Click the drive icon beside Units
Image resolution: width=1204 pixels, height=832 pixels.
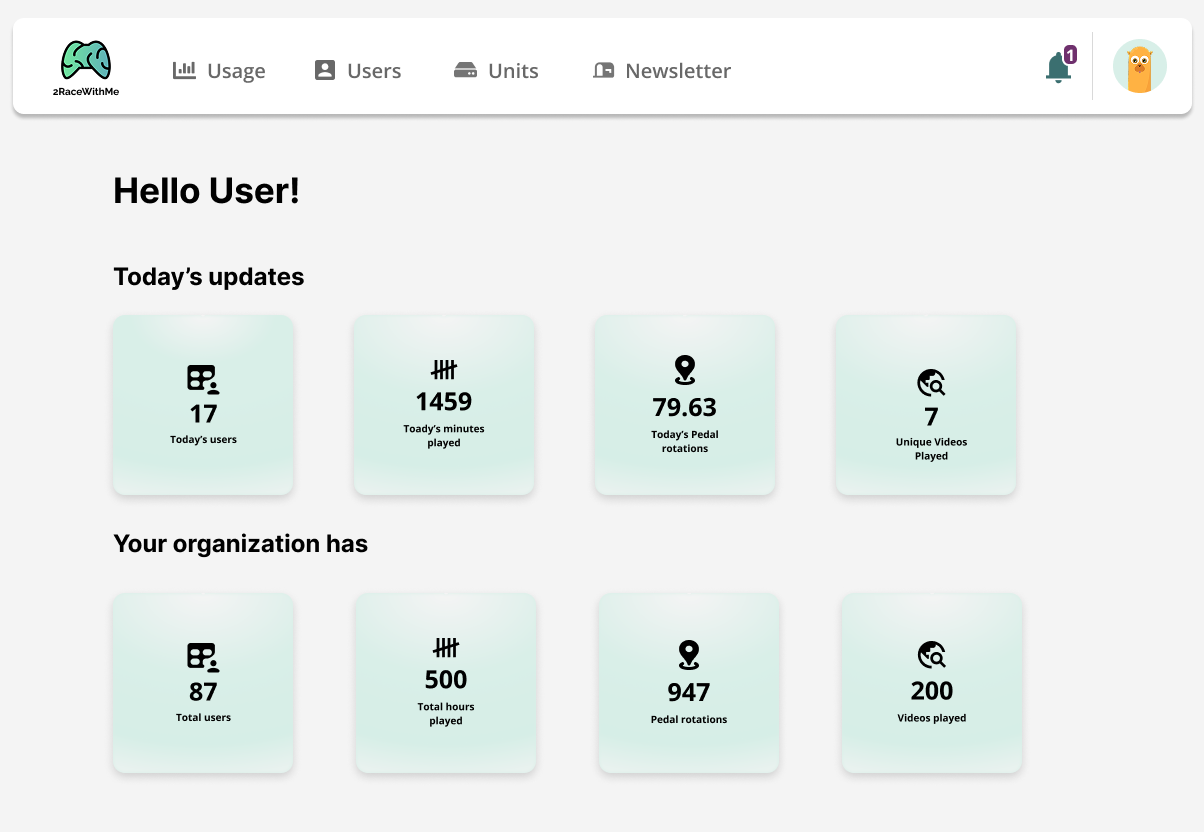tap(465, 70)
